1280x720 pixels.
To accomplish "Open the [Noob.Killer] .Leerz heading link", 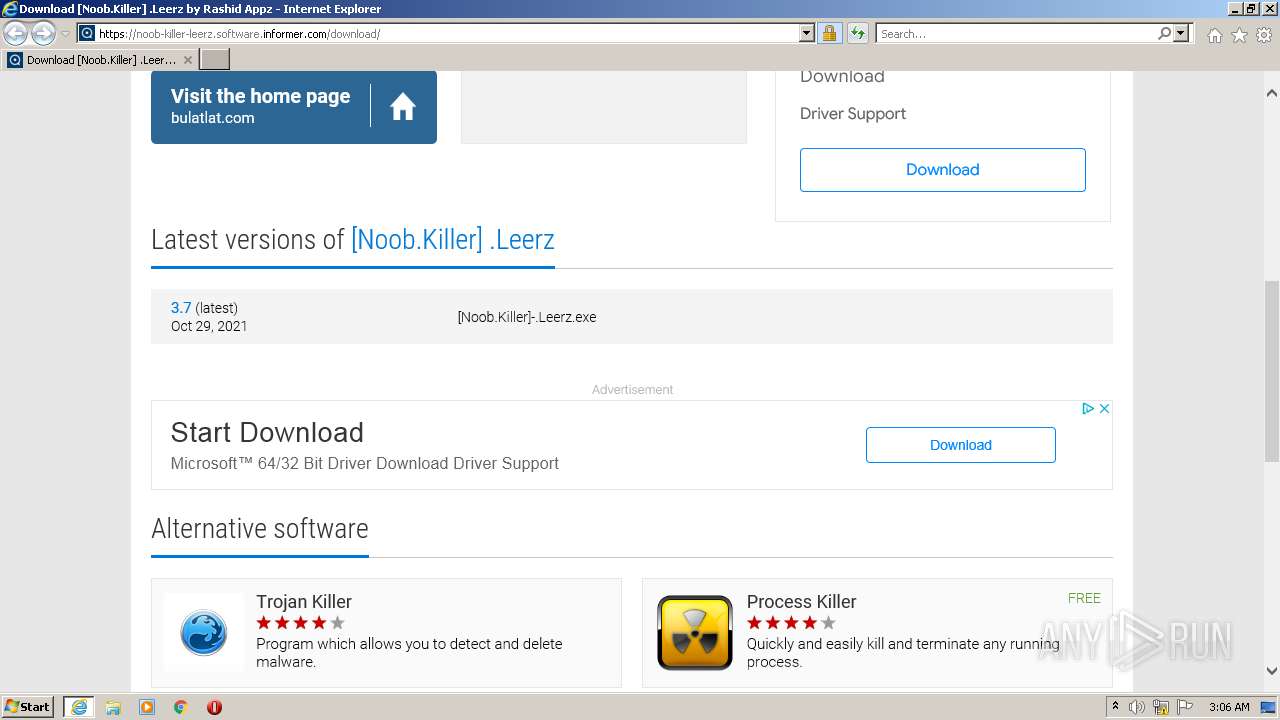I will [453, 240].
